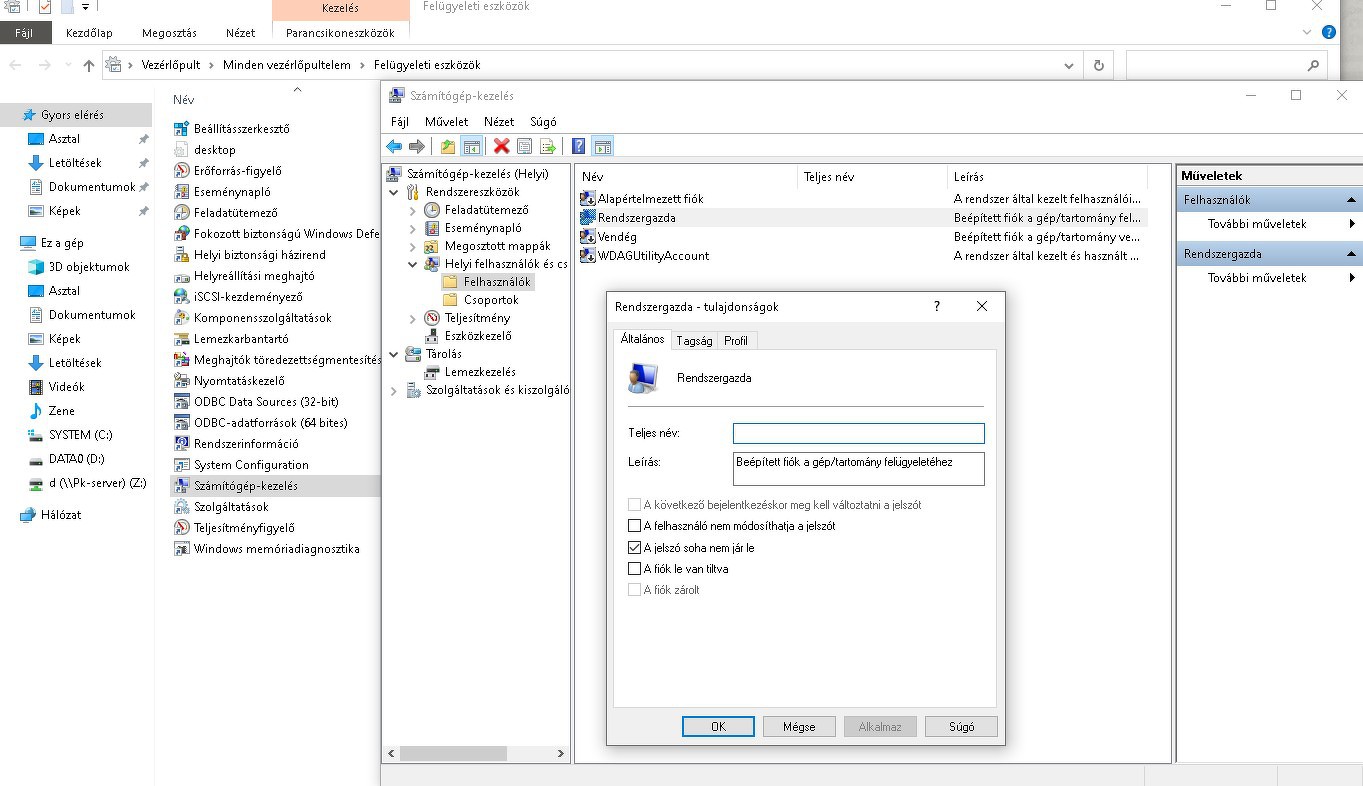The image size is (1363, 786).
Task: Click the Forward arrow in Számítógép-kezelés toolbar
Action: pos(417,146)
